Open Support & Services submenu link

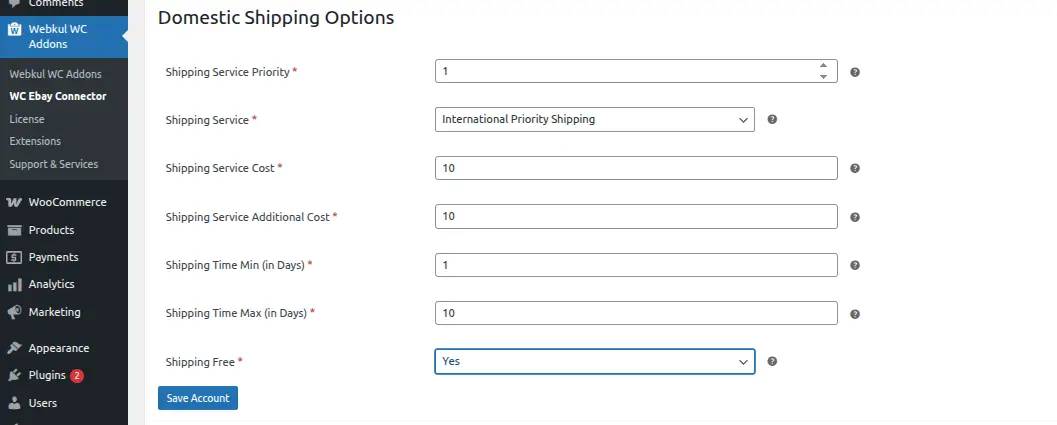[x=54, y=163]
